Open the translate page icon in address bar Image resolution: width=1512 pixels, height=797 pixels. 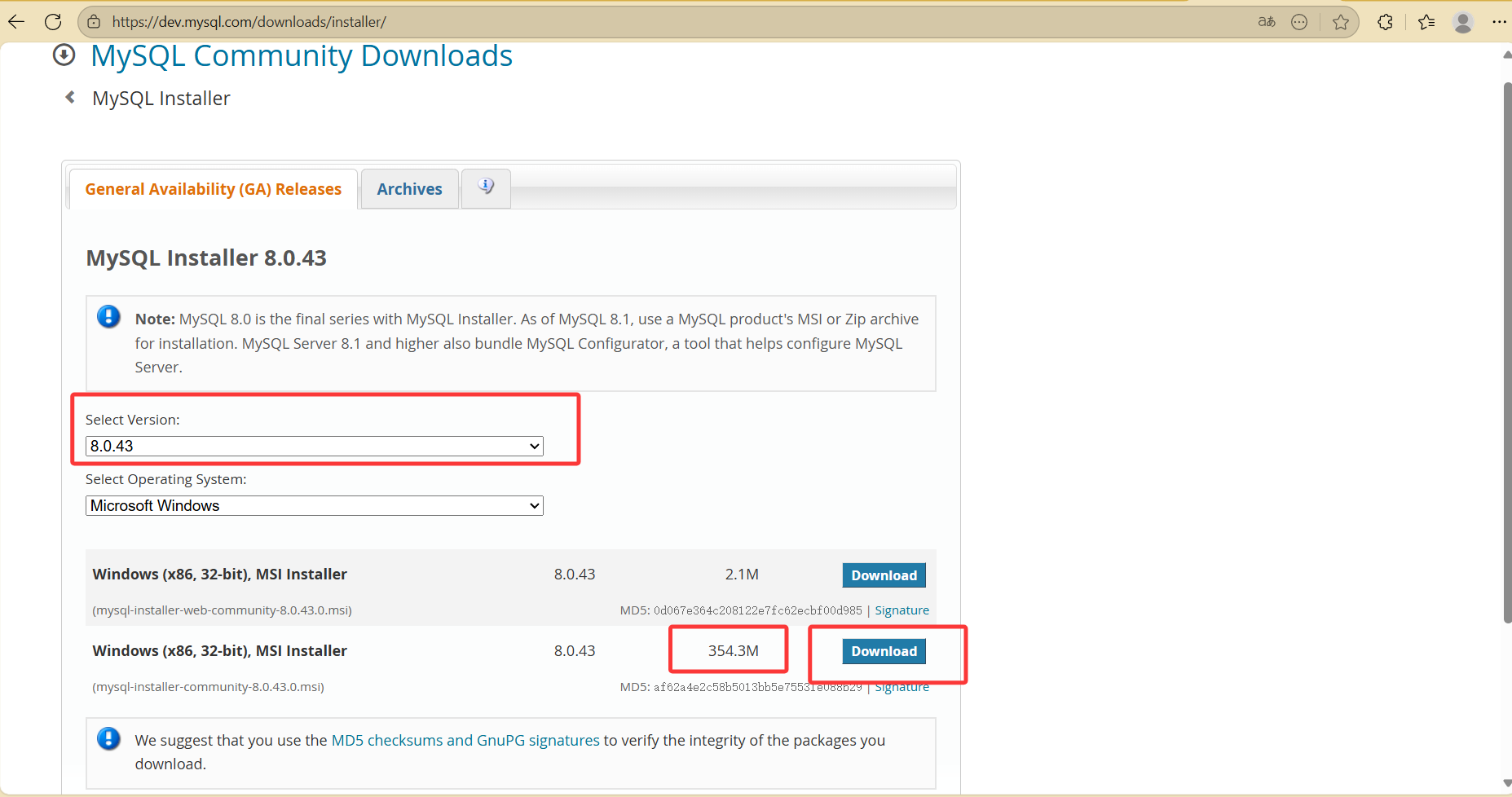pos(1266,22)
